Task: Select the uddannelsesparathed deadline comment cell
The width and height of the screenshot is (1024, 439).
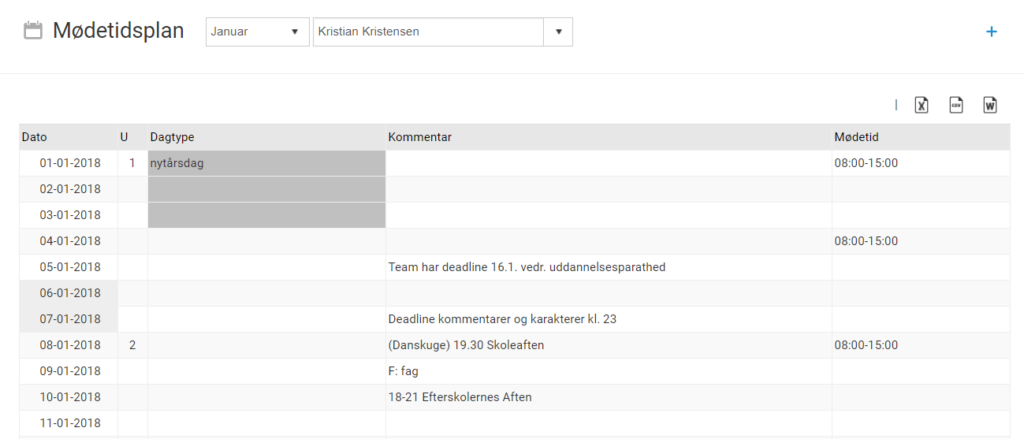Action: coord(526,267)
